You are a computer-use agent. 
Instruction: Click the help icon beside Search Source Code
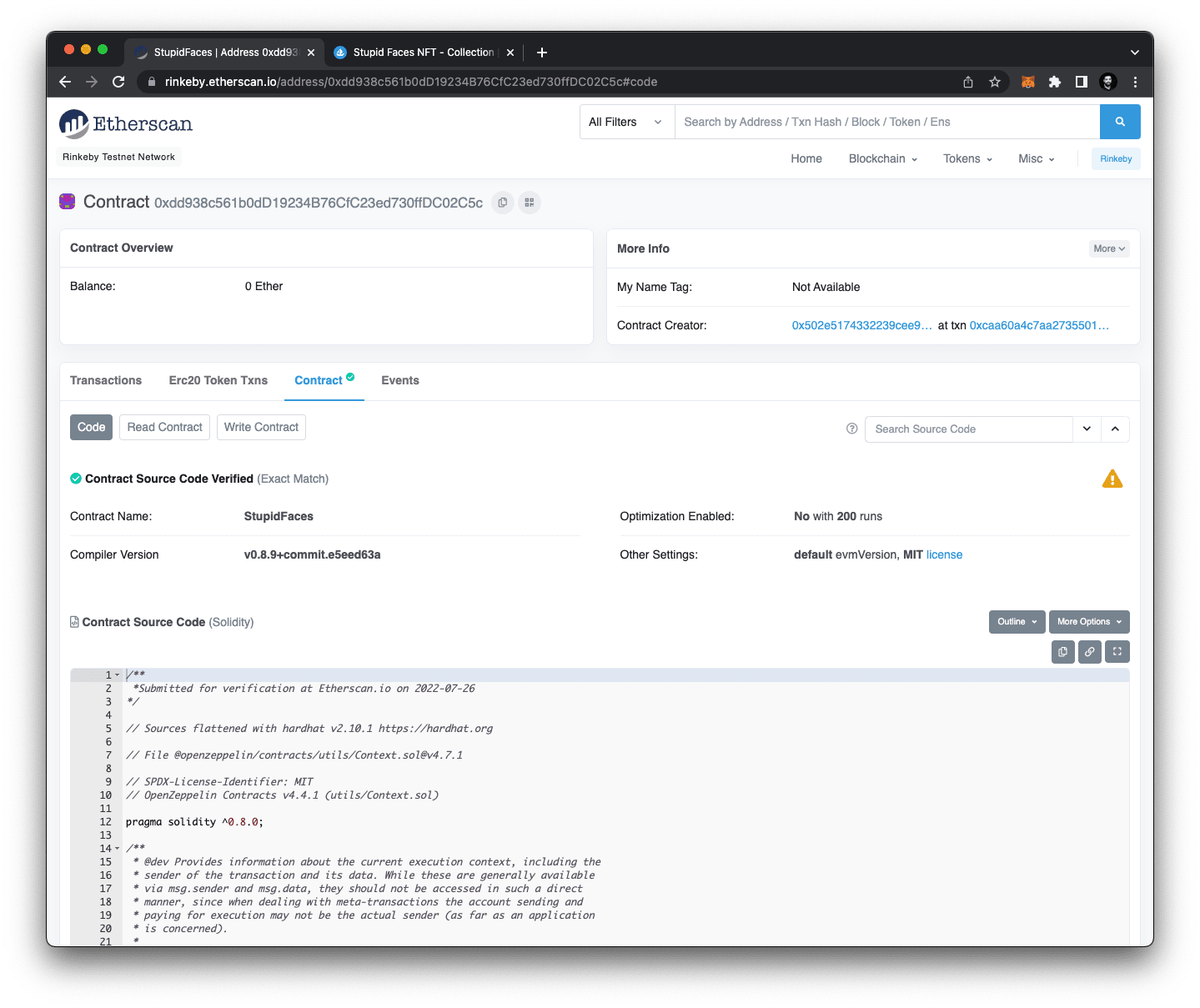click(x=851, y=429)
